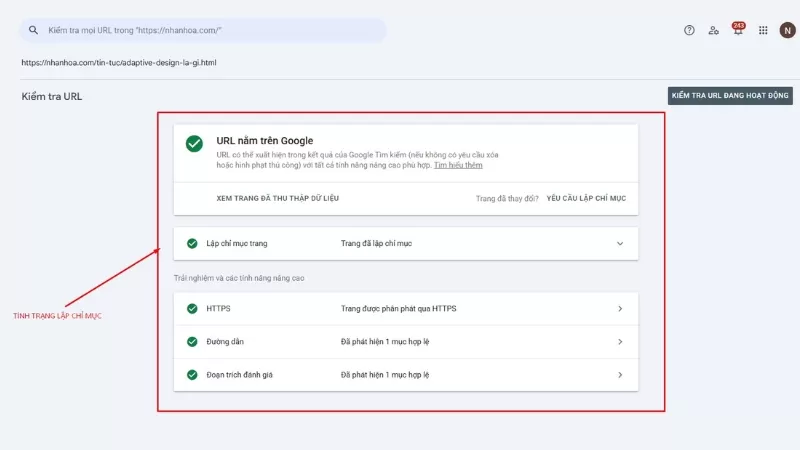800x450 pixels.
Task: Click YÊU CẦU LẬP CHỈ MỤC
Action: pos(586,198)
